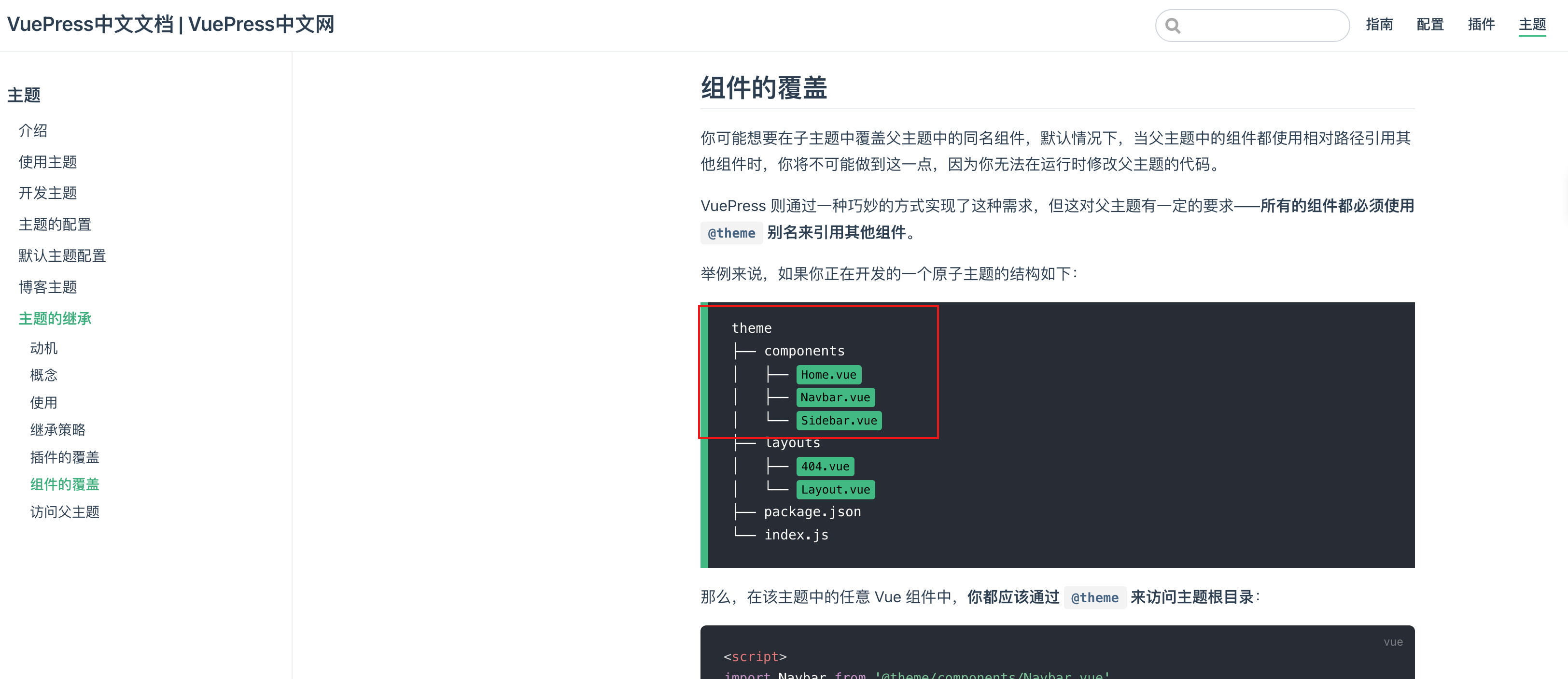
Task: Click index.js in the file tree
Action: pos(796,535)
